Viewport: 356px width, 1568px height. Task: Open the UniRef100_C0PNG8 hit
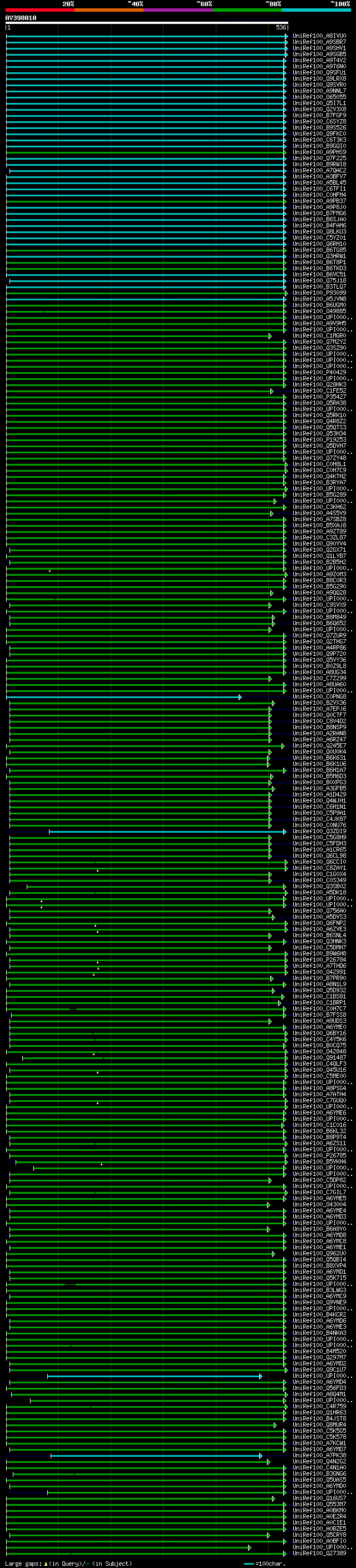click(319, 697)
